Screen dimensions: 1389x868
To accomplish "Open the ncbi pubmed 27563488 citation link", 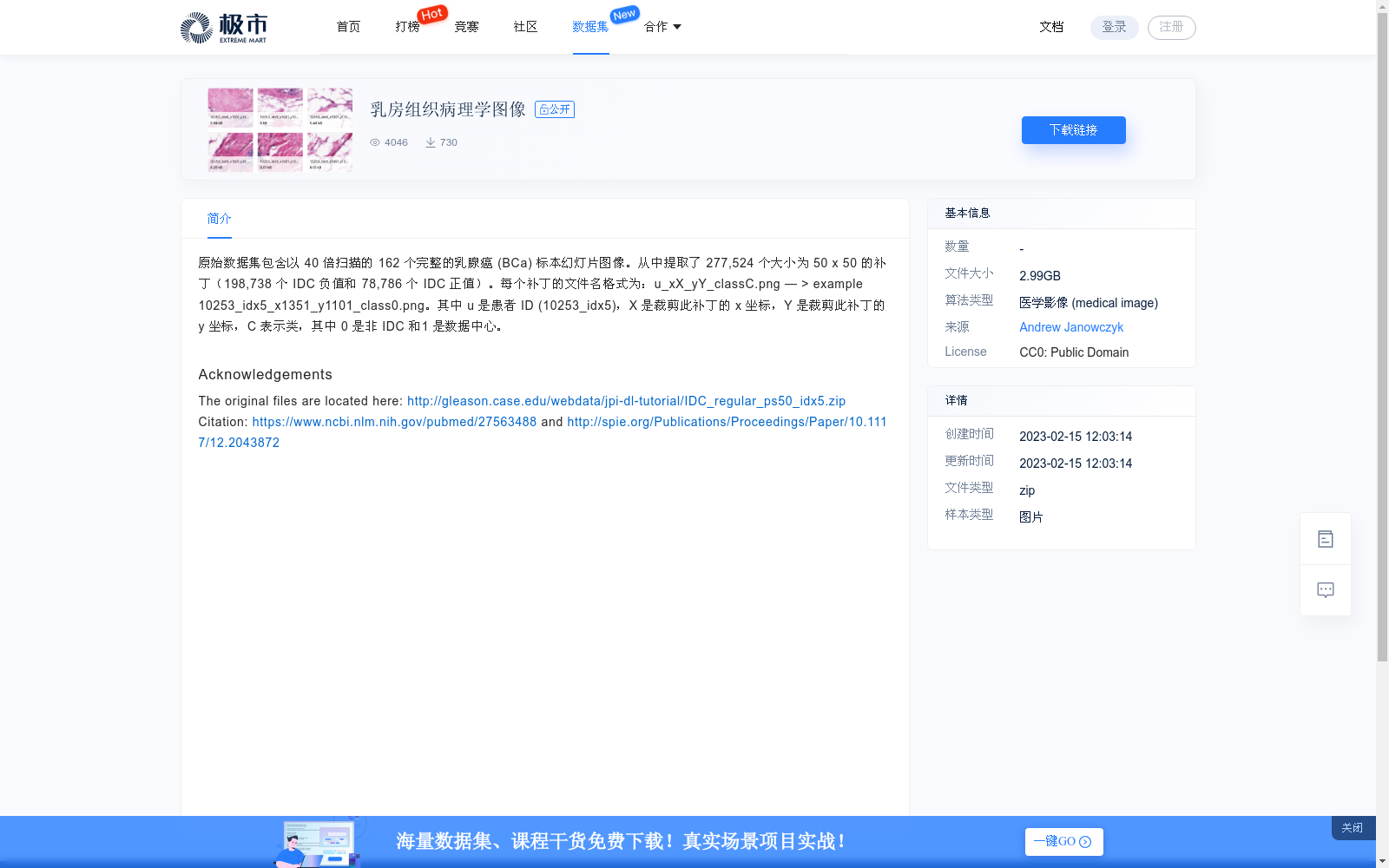I will tap(394, 422).
